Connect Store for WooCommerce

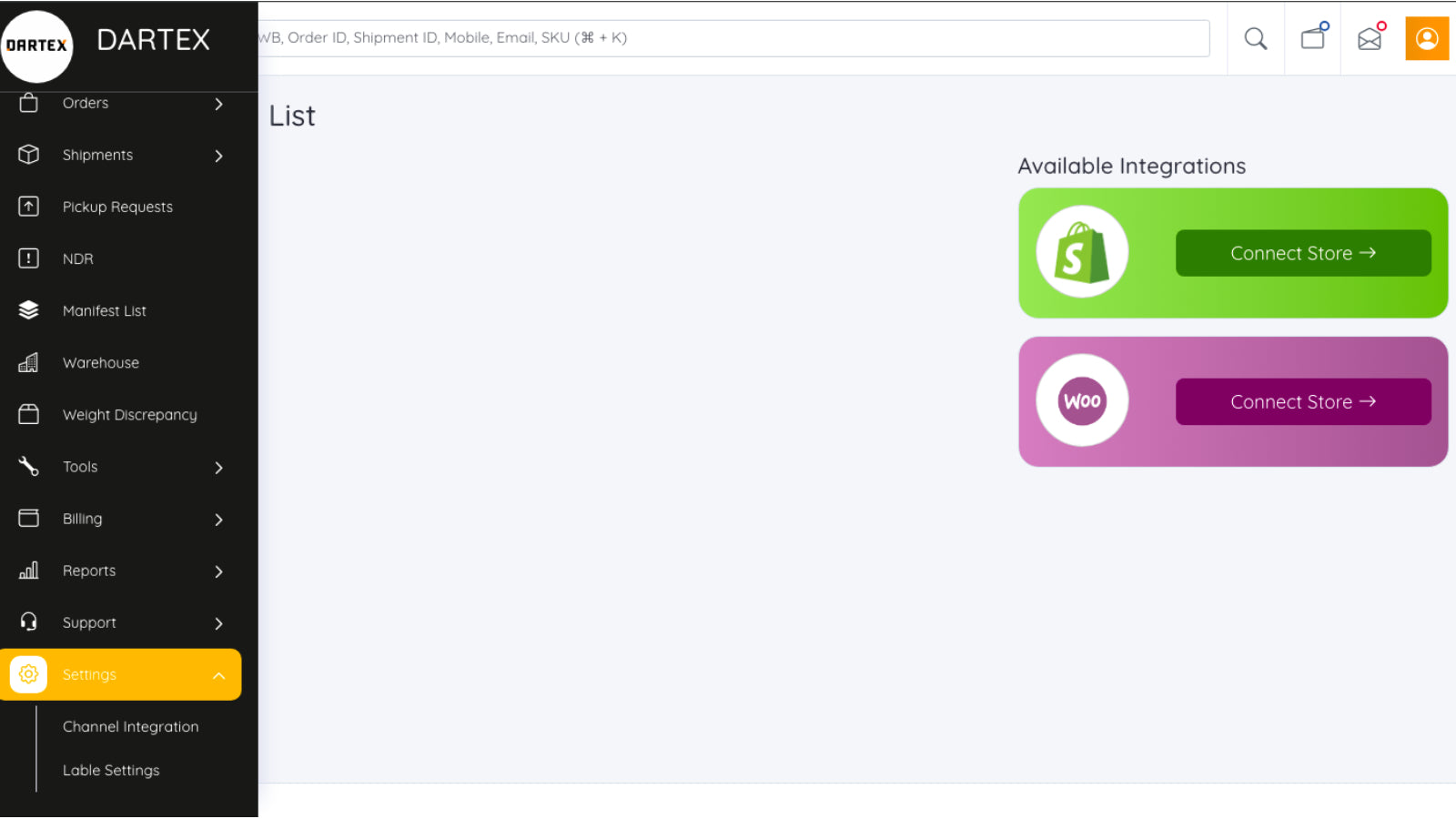point(1303,401)
